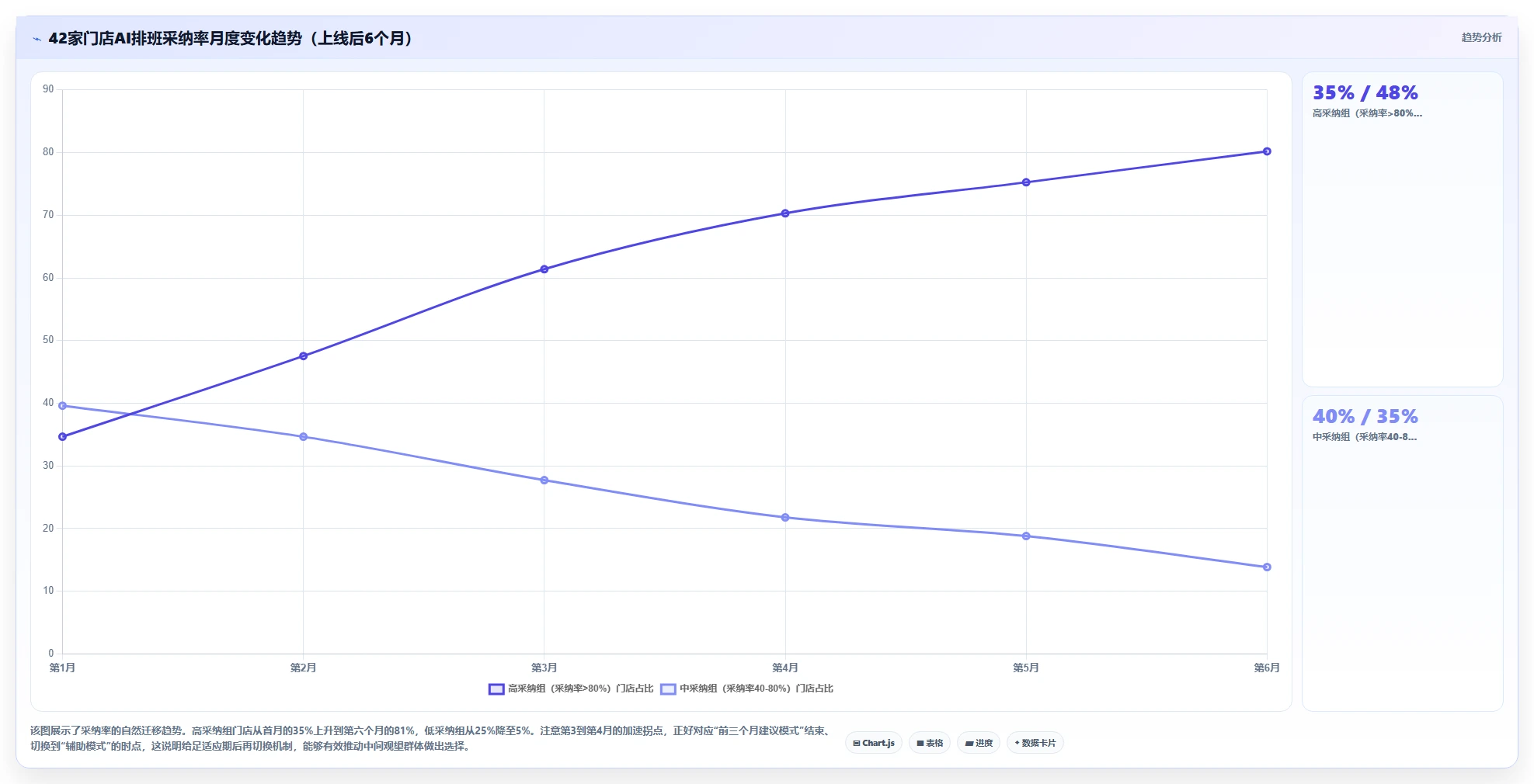This screenshot has height=784, width=1534.
Task: Click the 中采纳组 data point at 第3月
Action: (x=544, y=480)
